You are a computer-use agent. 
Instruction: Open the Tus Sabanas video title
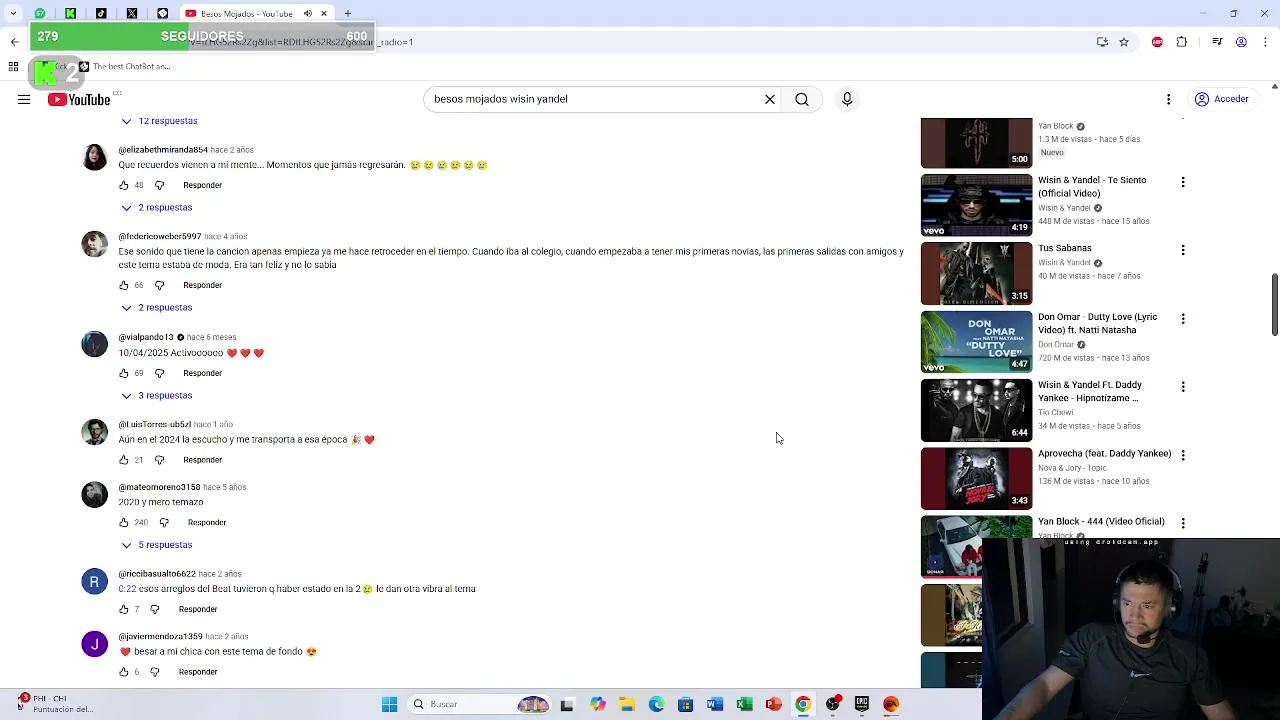coord(1064,248)
